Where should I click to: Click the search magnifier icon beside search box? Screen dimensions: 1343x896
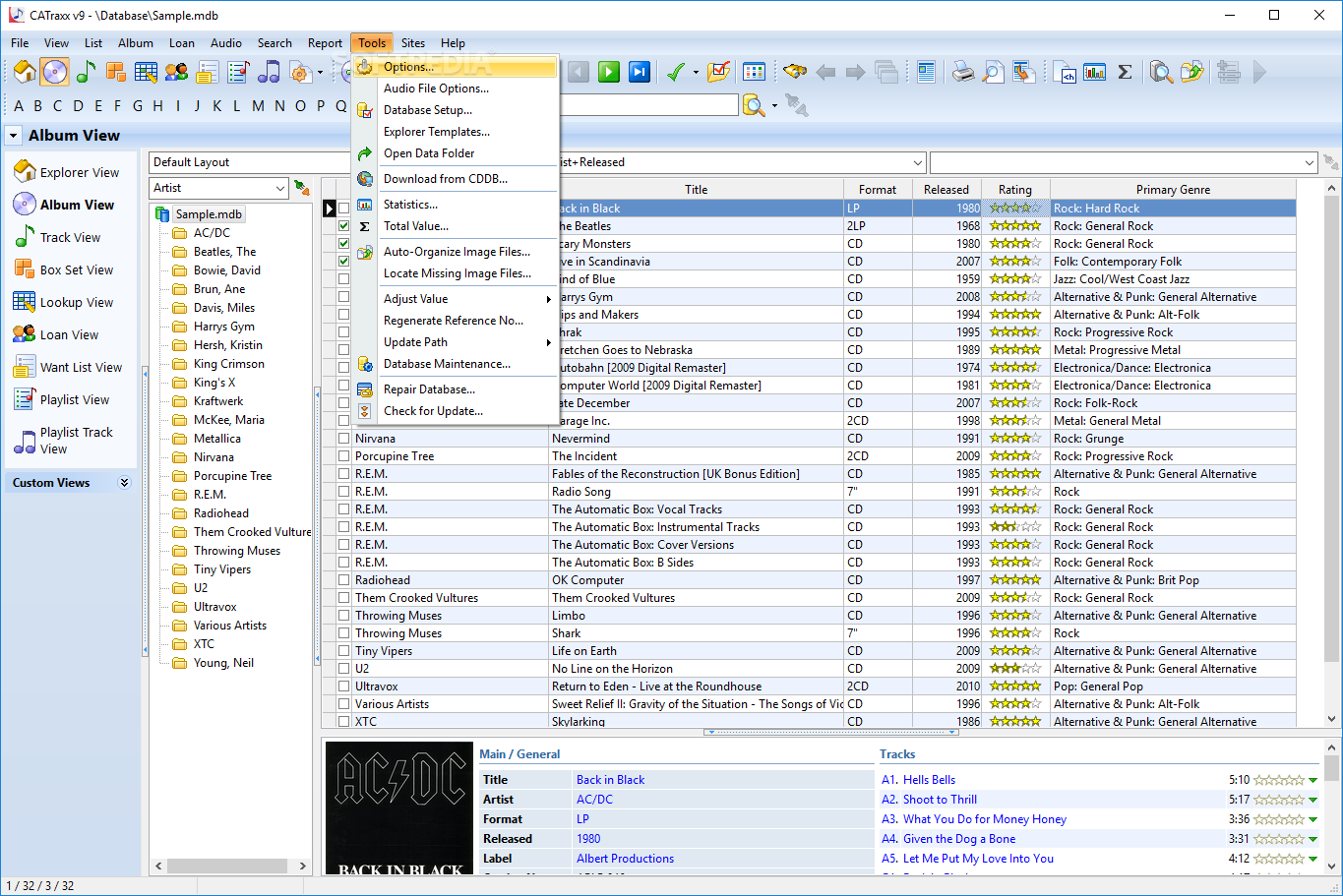(x=754, y=105)
